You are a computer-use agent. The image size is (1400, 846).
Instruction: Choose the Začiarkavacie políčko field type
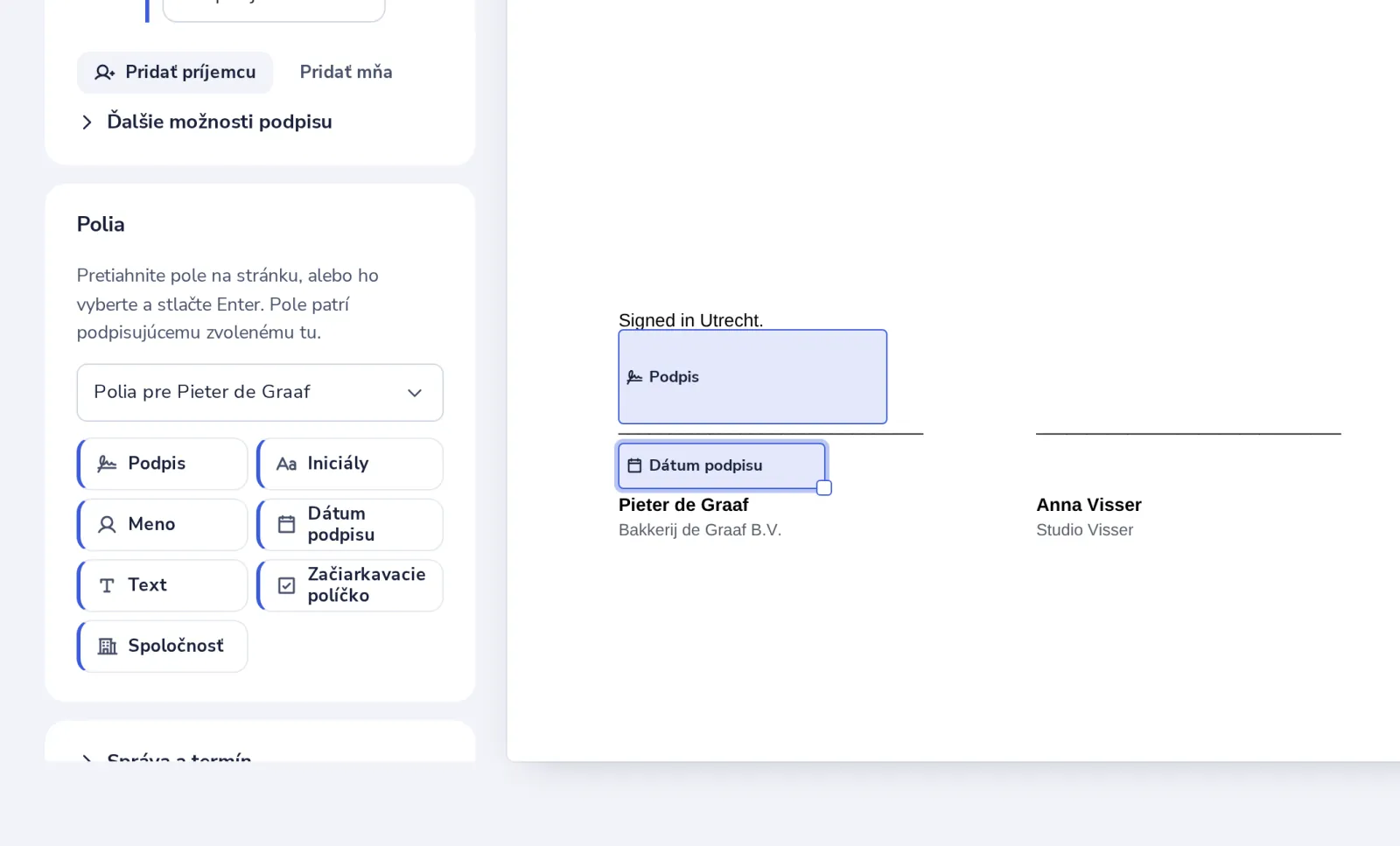click(350, 585)
